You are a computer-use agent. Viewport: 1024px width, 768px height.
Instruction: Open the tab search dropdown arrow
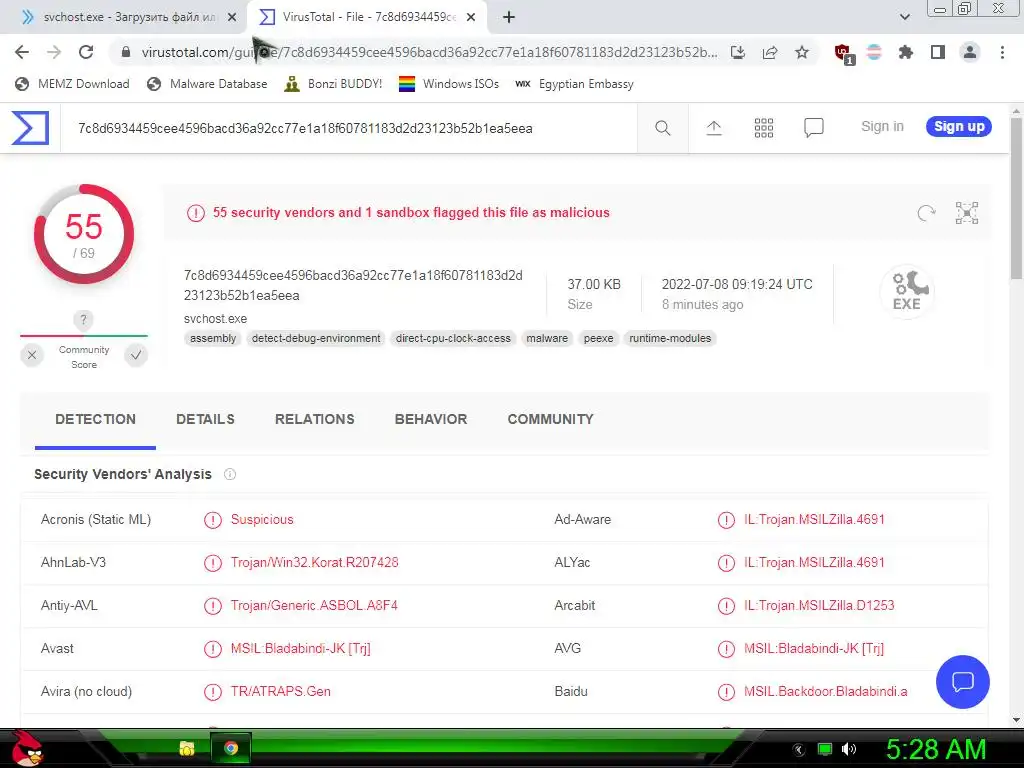point(904,17)
